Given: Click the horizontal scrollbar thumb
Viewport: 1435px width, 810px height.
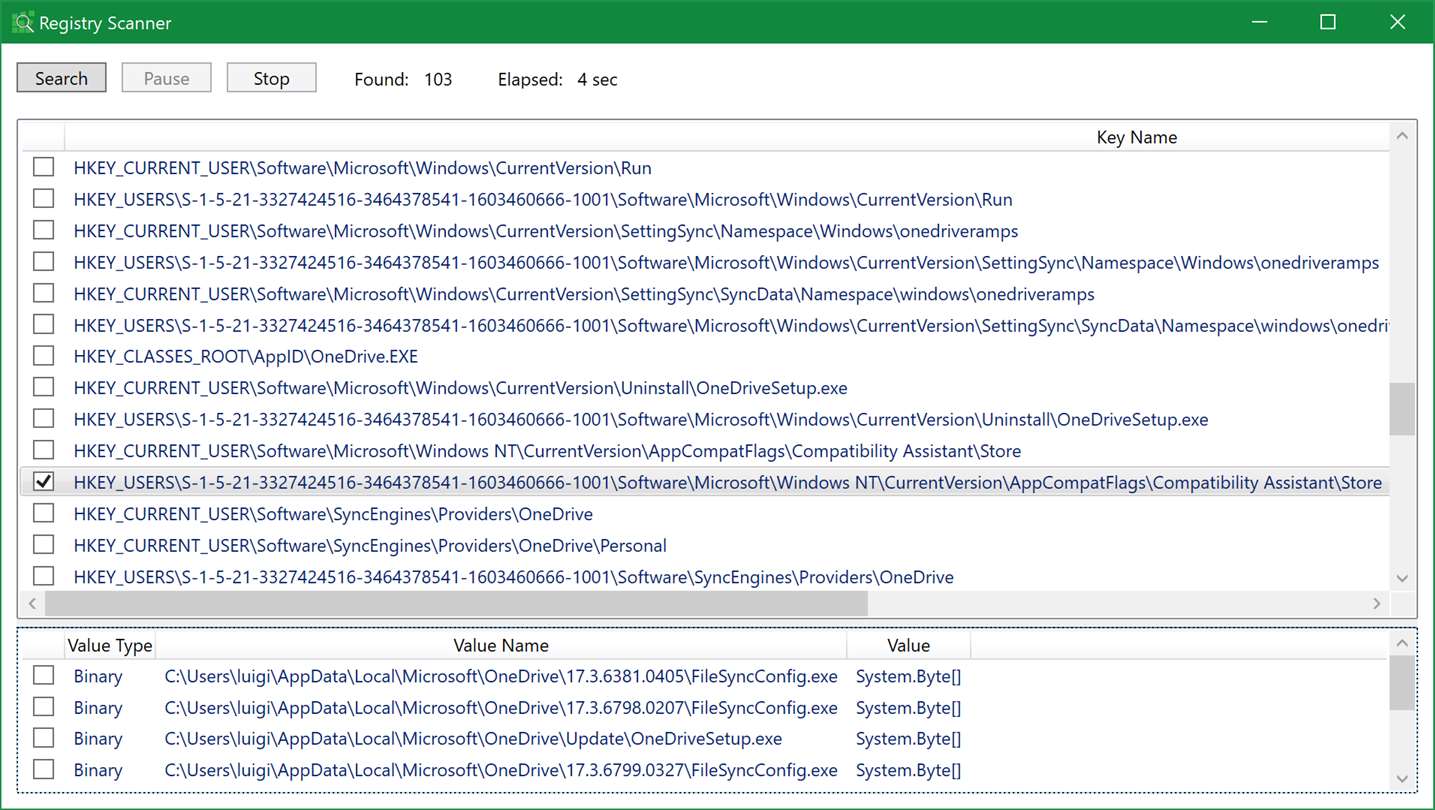Looking at the screenshot, I should coord(456,603).
